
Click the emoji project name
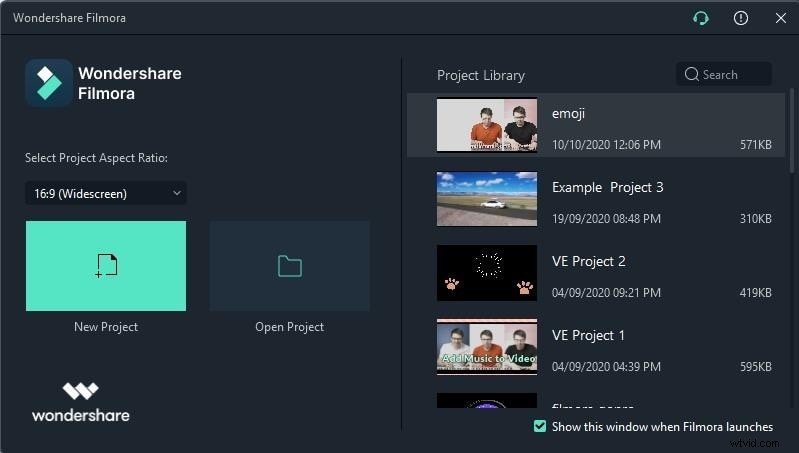click(x=568, y=114)
